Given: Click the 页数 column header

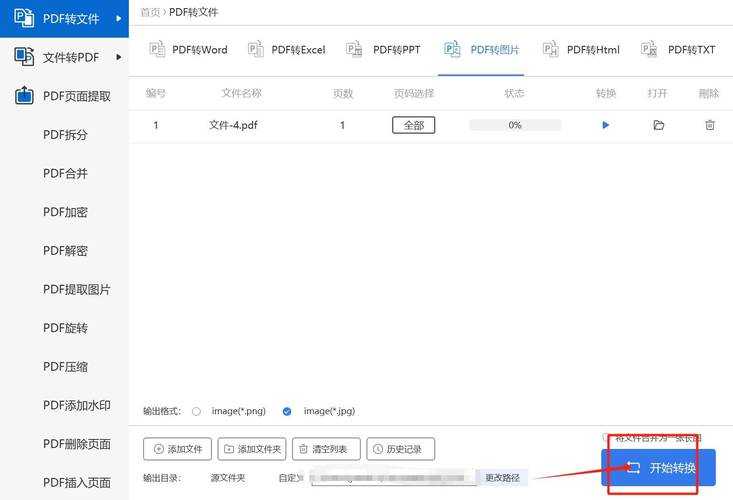Looking at the screenshot, I should coord(343,93).
